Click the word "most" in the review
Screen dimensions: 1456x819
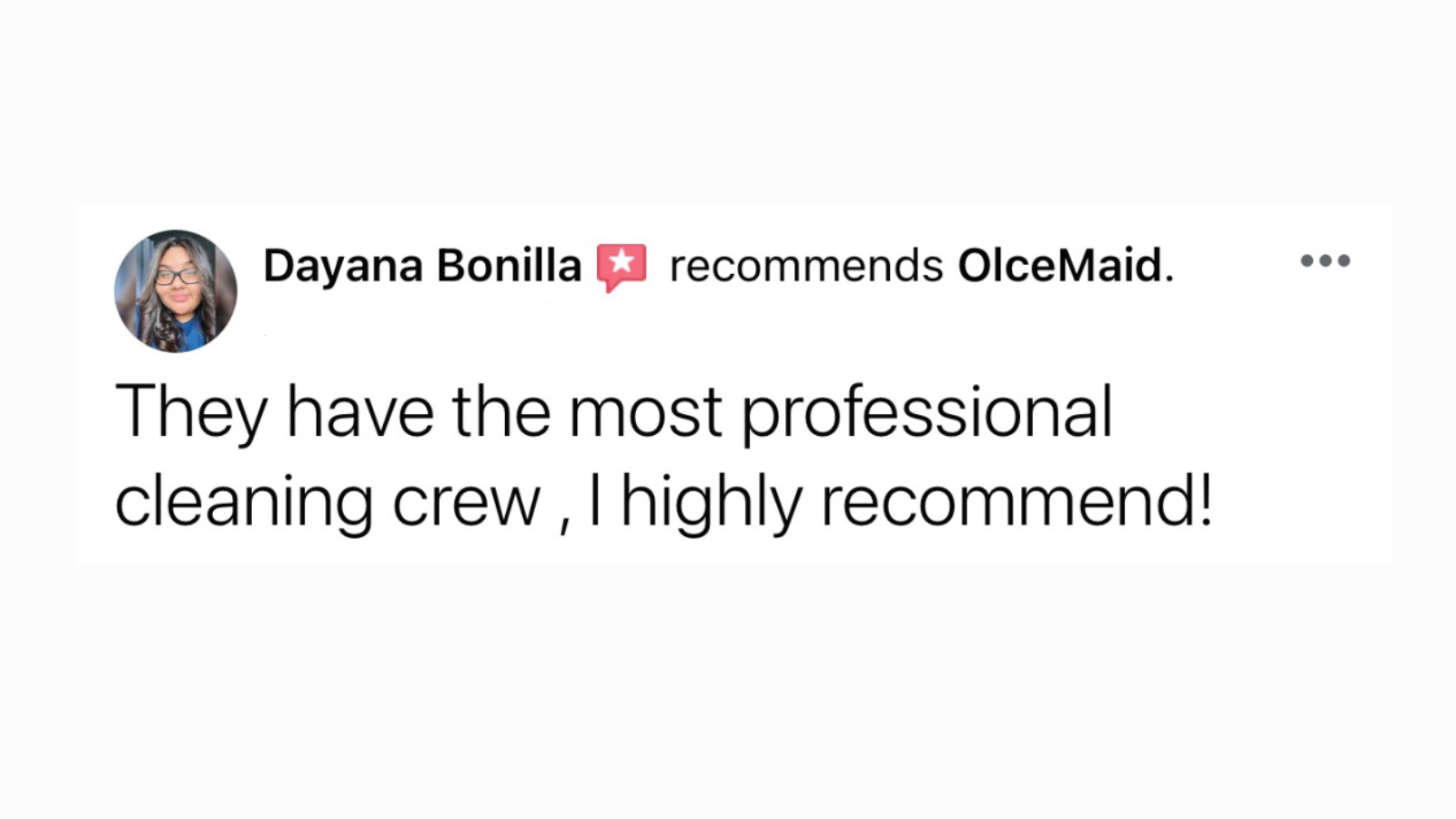point(645,412)
